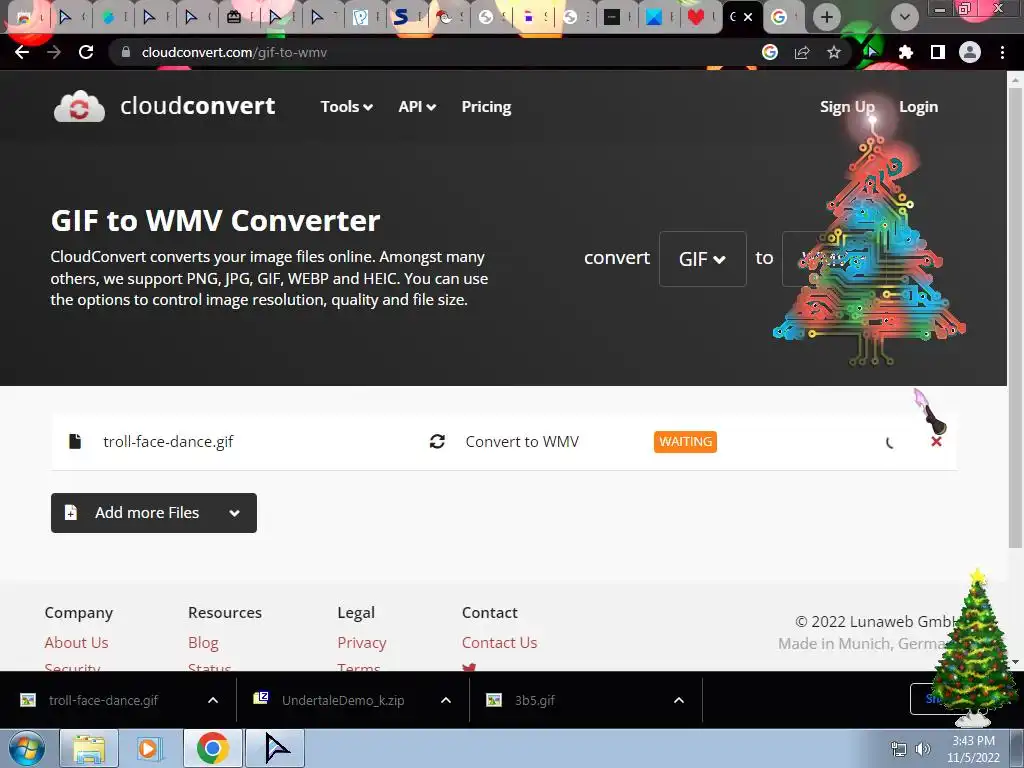Open a new browser tab
The image size is (1024, 768).
(827, 17)
